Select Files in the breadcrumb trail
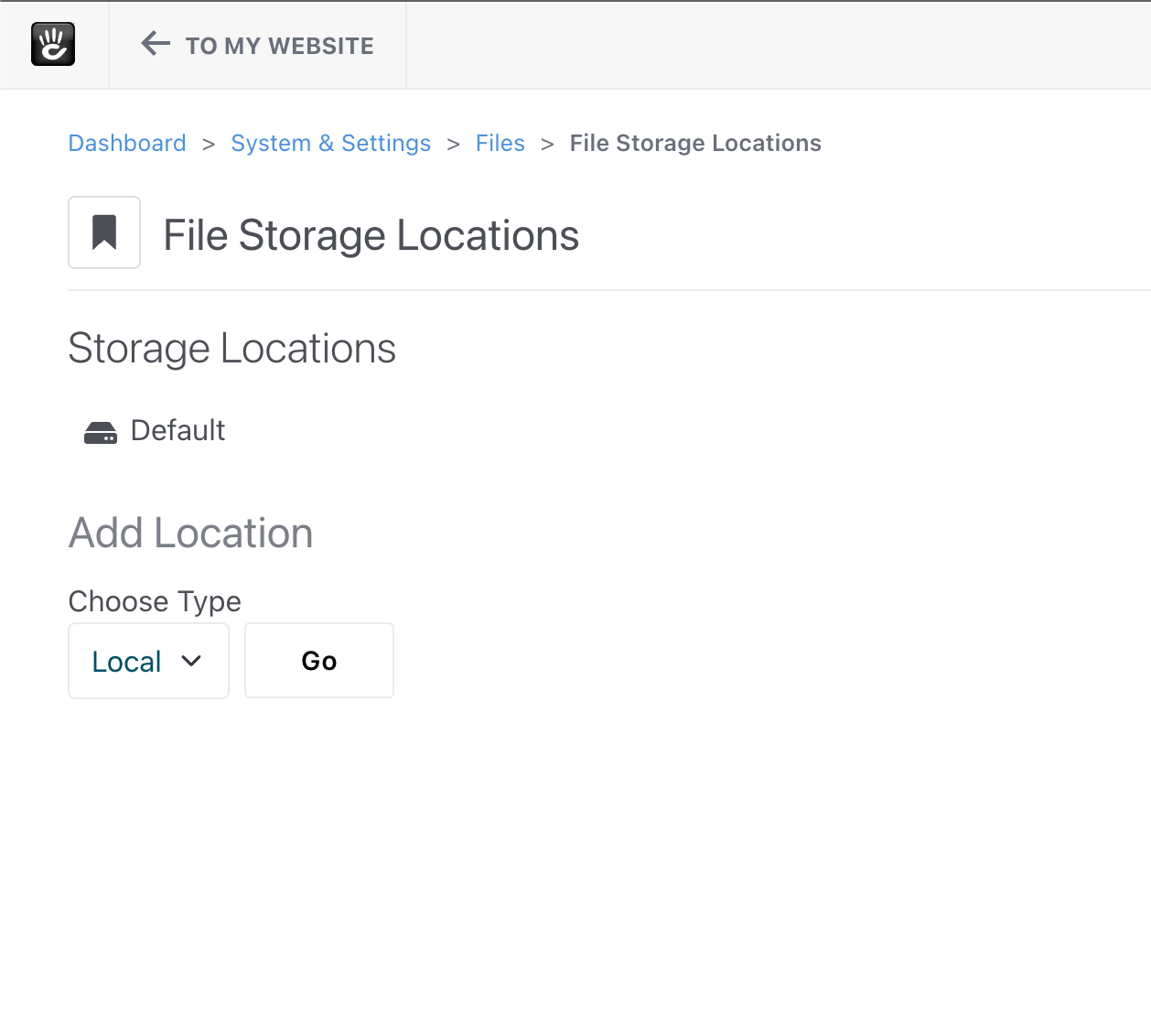The width and height of the screenshot is (1151, 1036). tap(500, 143)
